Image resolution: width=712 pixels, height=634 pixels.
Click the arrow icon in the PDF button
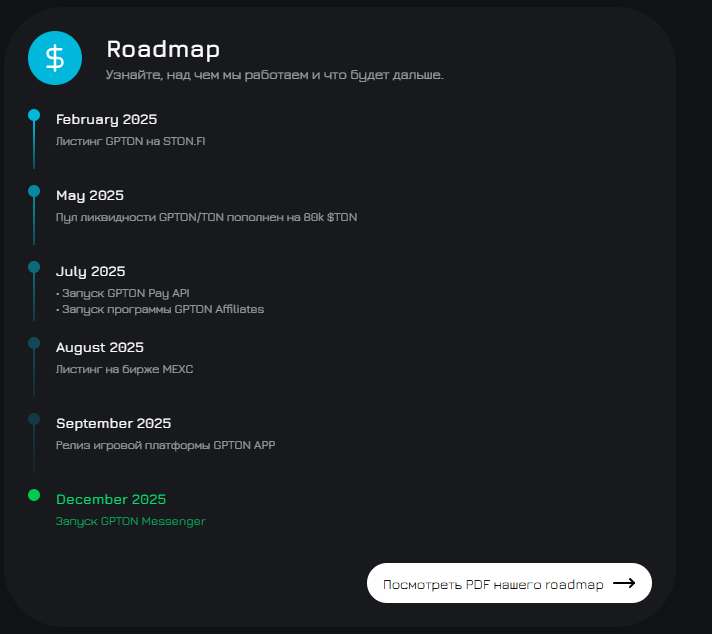(624, 583)
